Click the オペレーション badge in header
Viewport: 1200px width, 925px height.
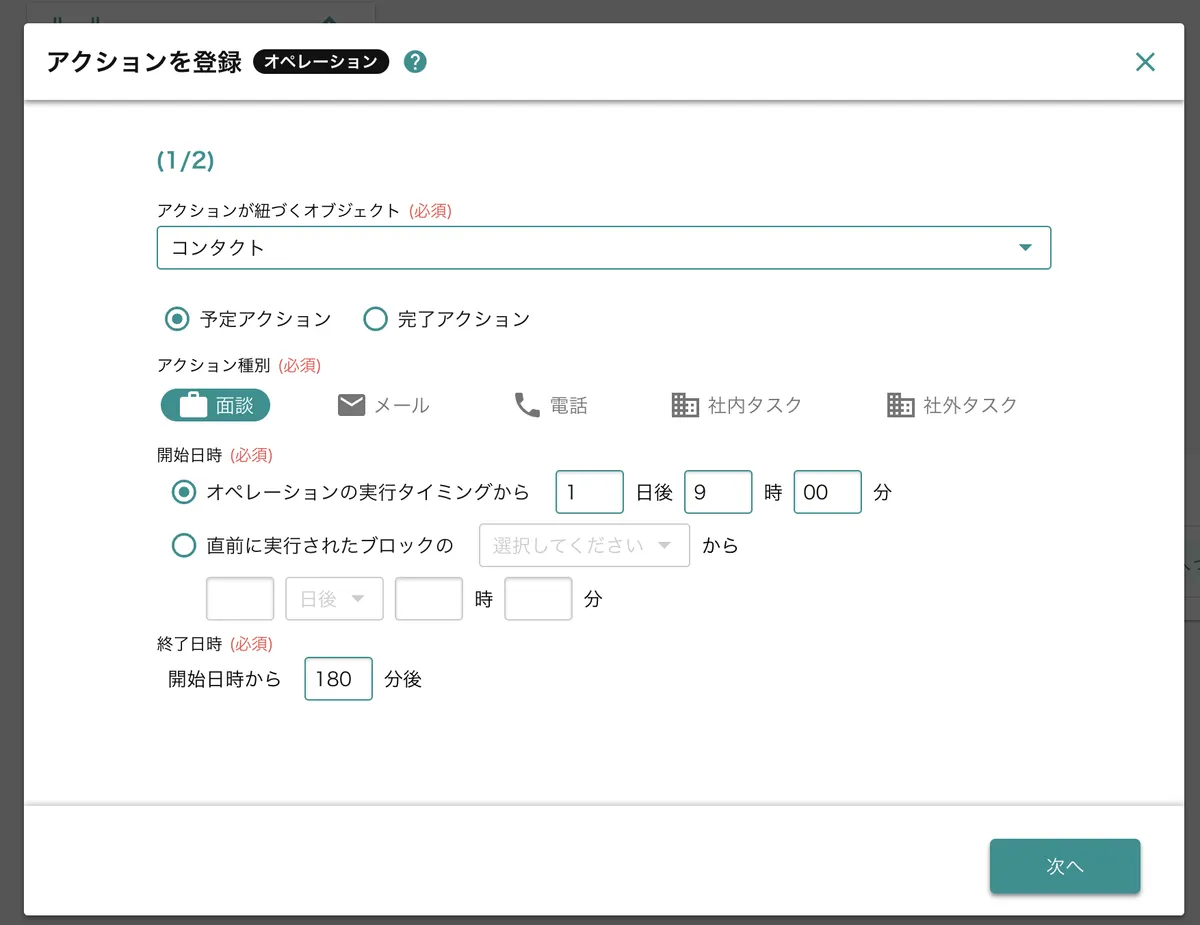(x=320, y=62)
